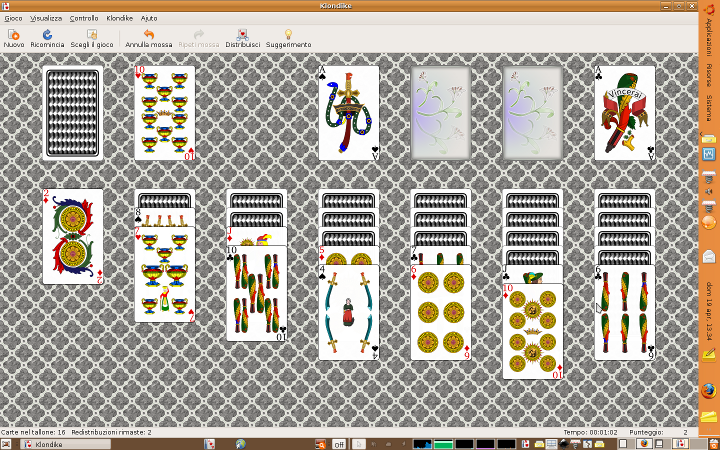The width and height of the screenshot is (720, 450).
Task: Toggle the Off button in bottom panel
Action: pyautogui.click(x=339, y=444)
